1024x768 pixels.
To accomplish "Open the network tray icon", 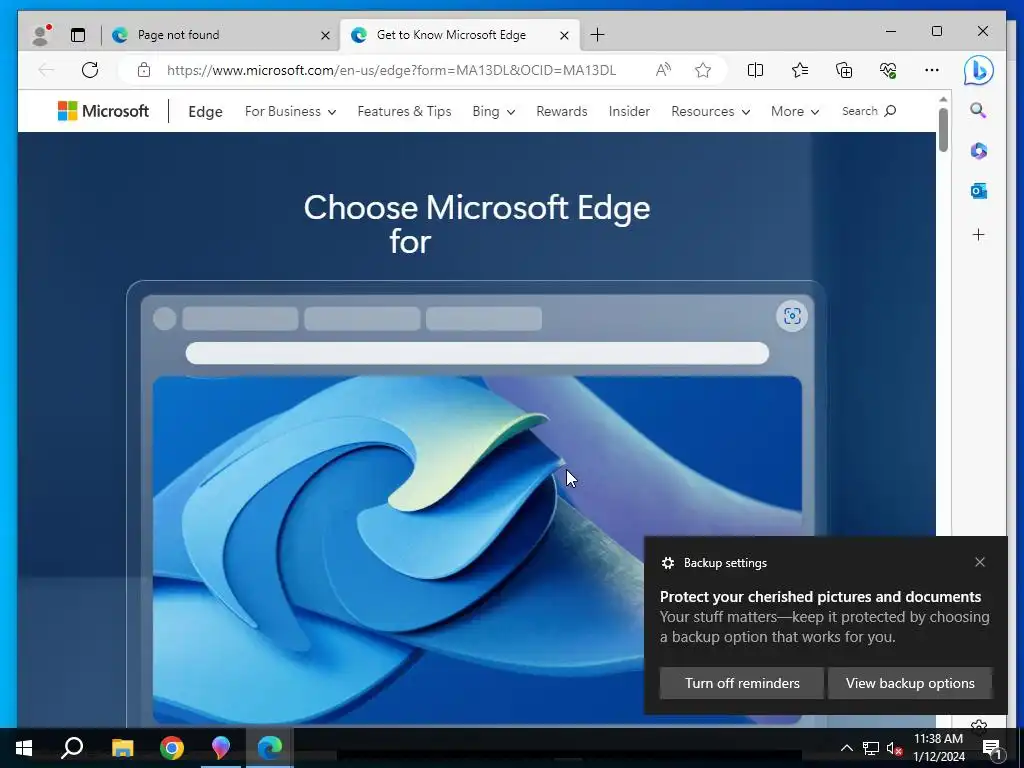I will 871,748.
